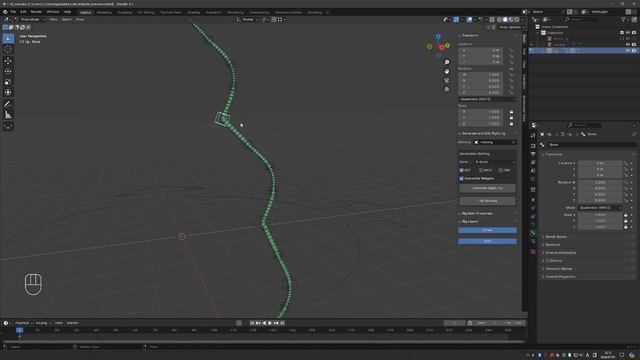This screenshot has height=360, width=640.
Task: Expand the Bendy Bones panel
Action: 556,237
